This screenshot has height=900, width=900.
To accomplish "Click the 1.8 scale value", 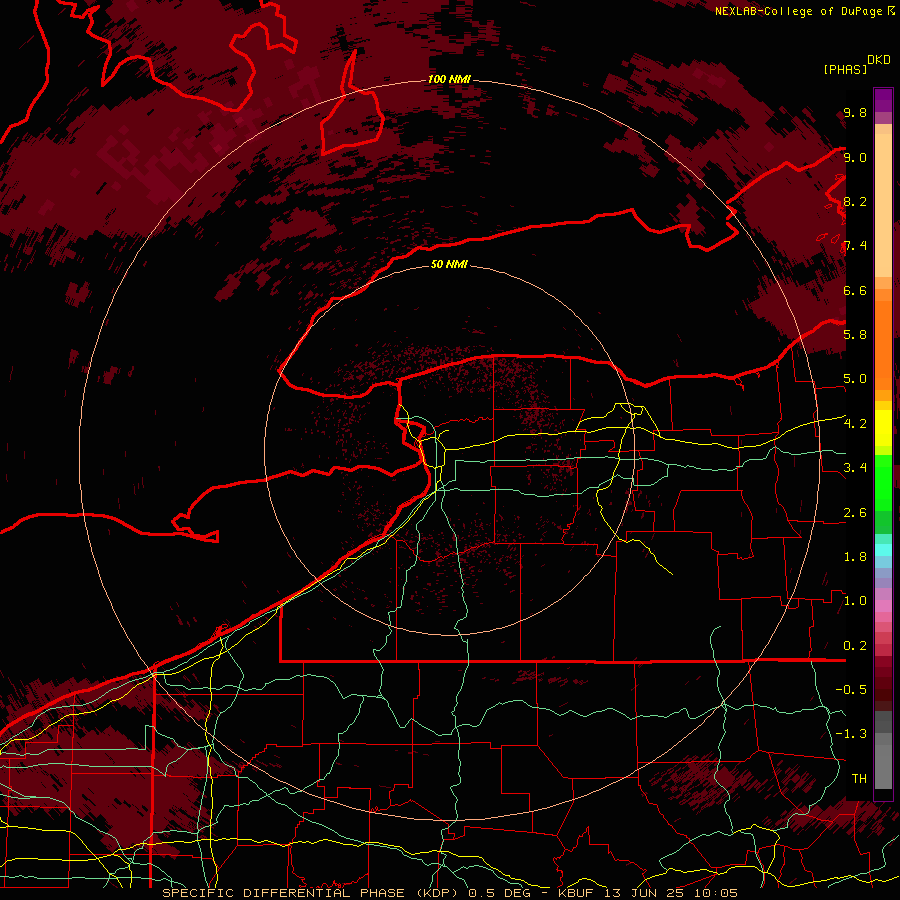I will click(855, 557).
